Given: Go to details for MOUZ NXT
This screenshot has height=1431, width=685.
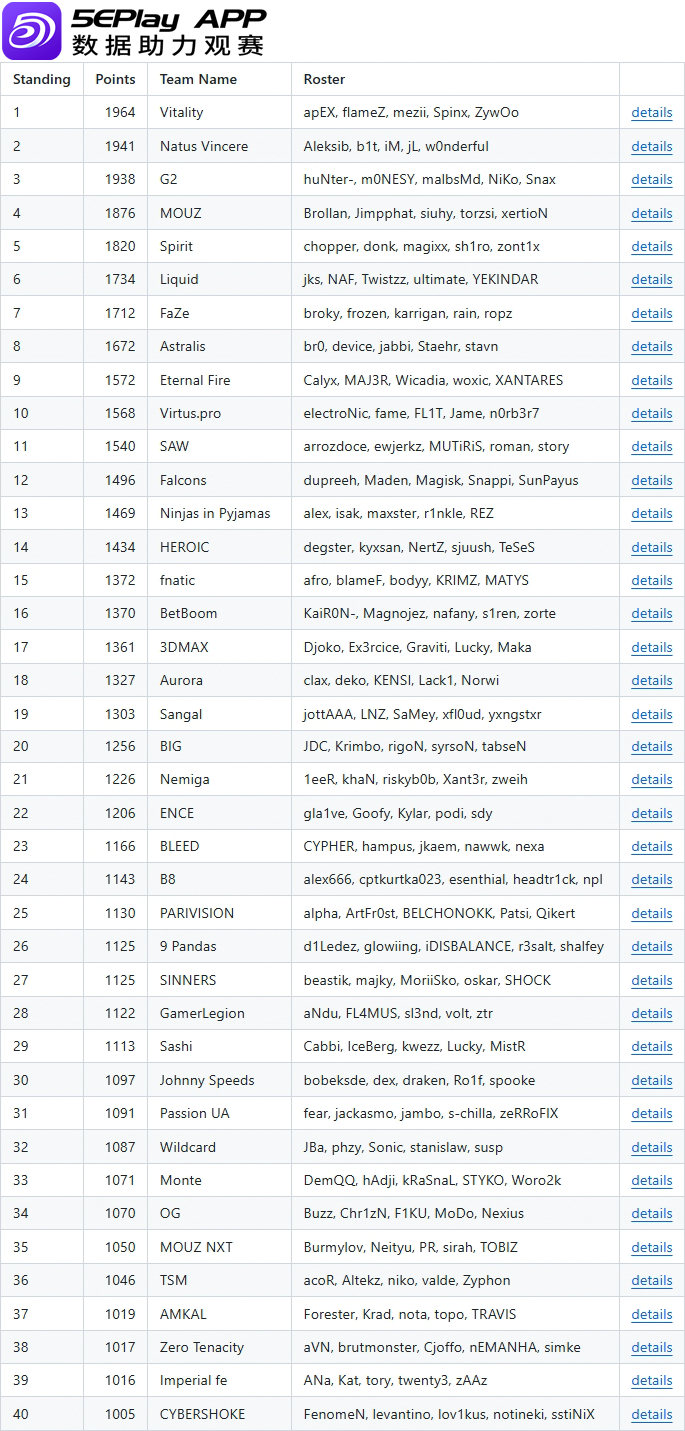Looking at the screenshot, I should (652, 1247).
